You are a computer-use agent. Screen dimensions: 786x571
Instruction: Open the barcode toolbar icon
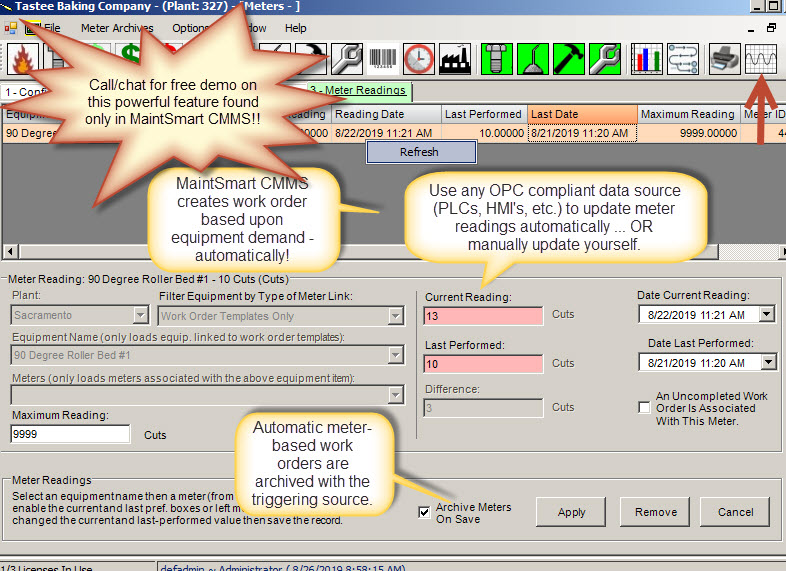pyautogui.click(x=383, y=59)
